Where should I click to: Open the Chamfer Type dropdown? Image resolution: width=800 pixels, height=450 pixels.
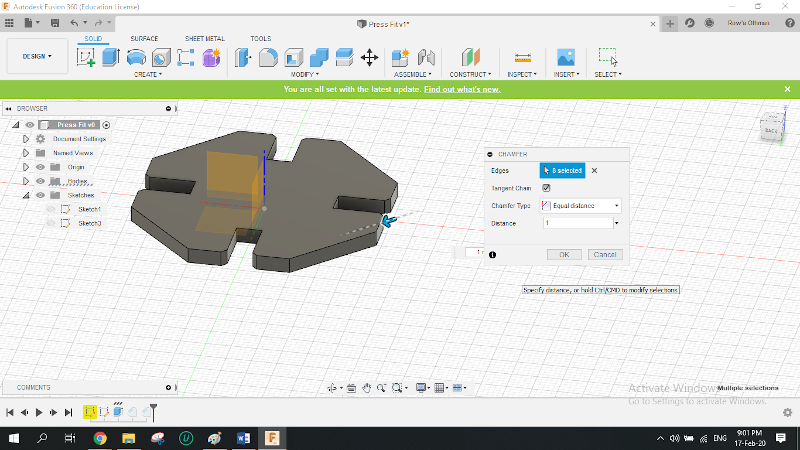click(x=581, y=206)
